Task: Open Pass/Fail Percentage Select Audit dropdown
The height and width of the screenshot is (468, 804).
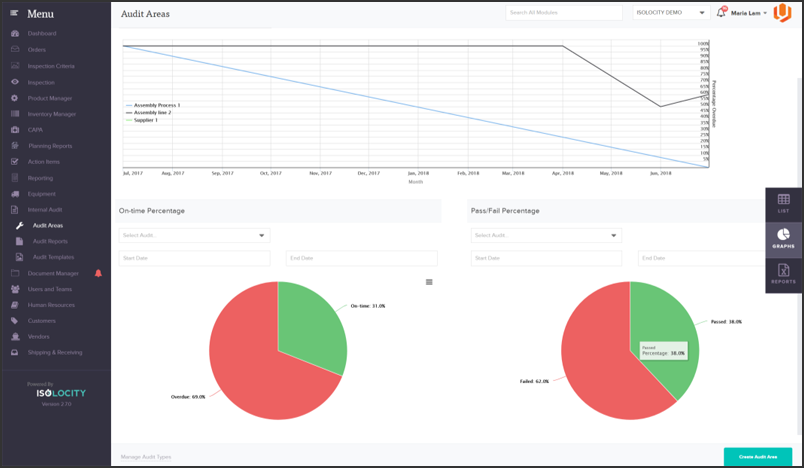Action: pyautogui.click(x=546, y=235)
